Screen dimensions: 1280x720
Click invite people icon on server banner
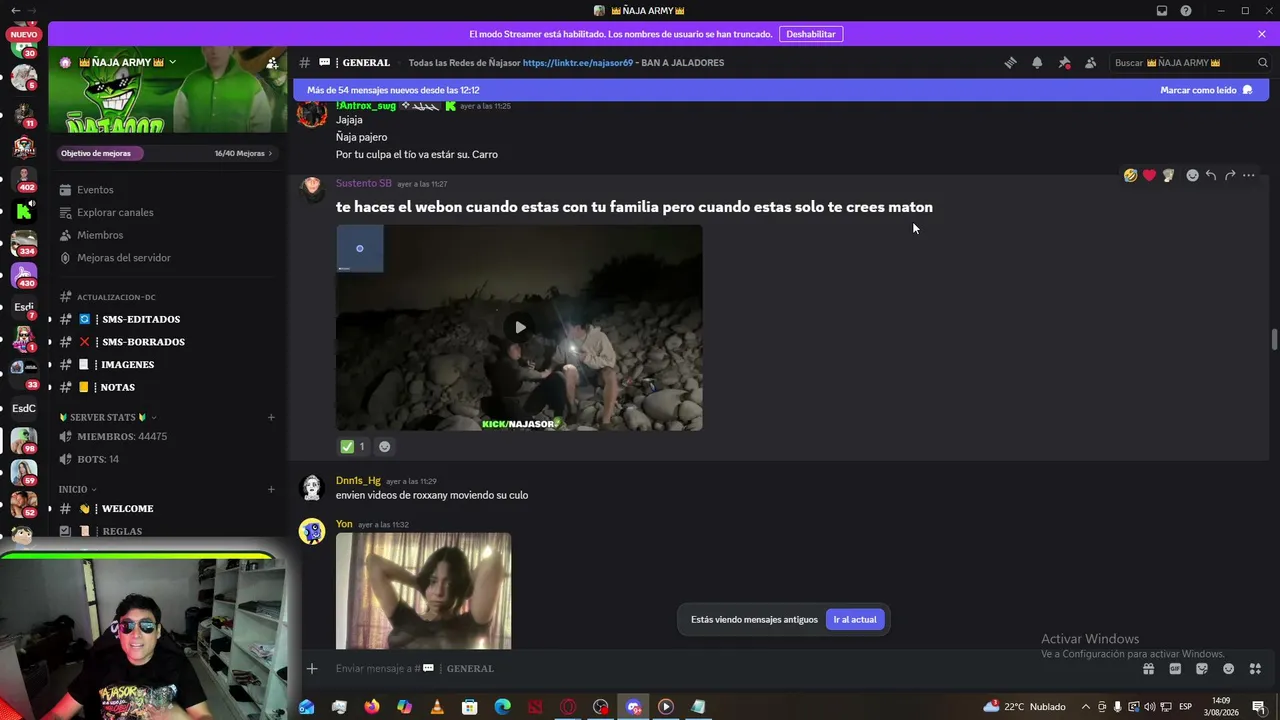click(x=272, y=63)
